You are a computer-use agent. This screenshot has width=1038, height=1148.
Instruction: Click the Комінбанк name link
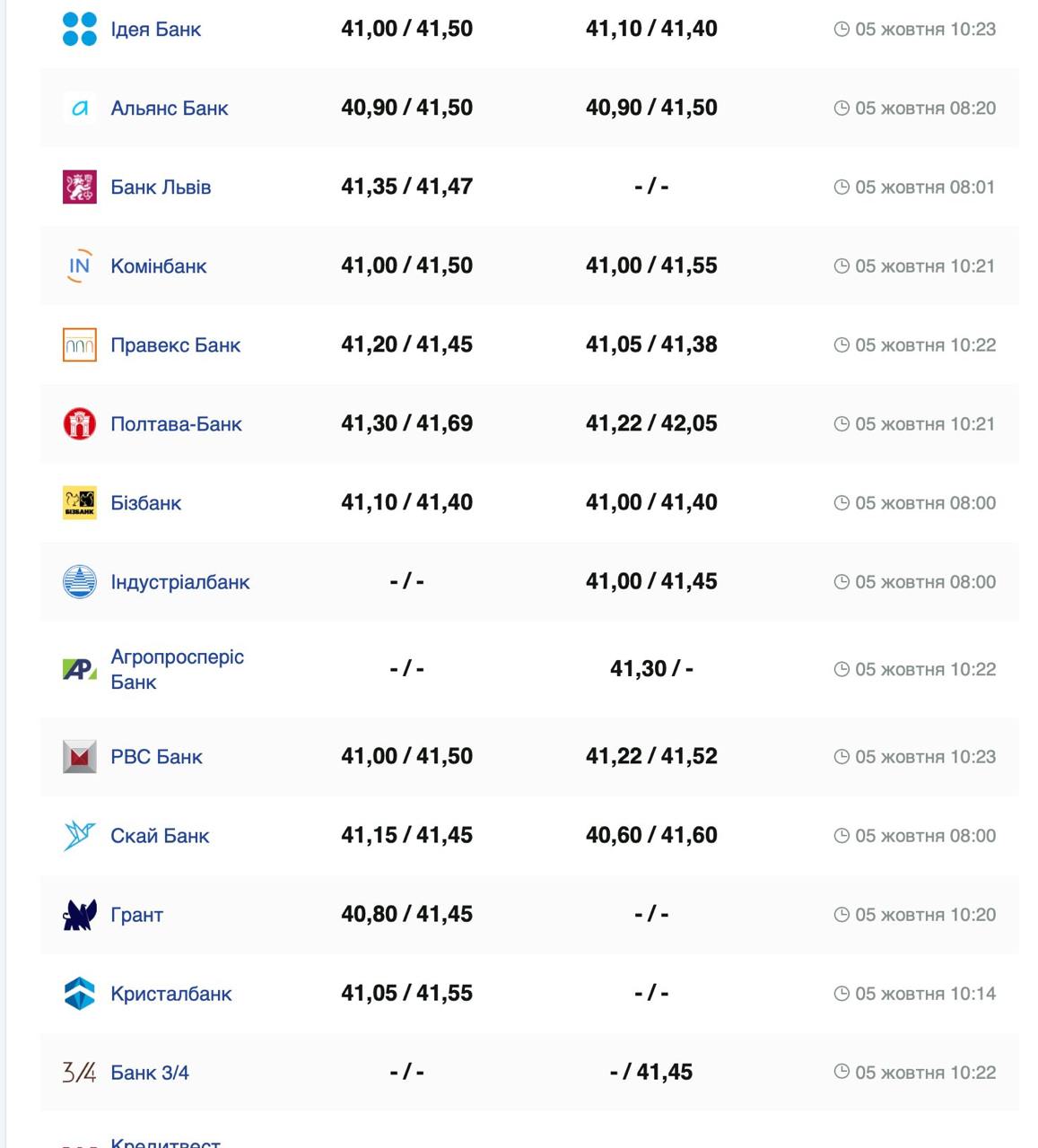coord(158,266)
